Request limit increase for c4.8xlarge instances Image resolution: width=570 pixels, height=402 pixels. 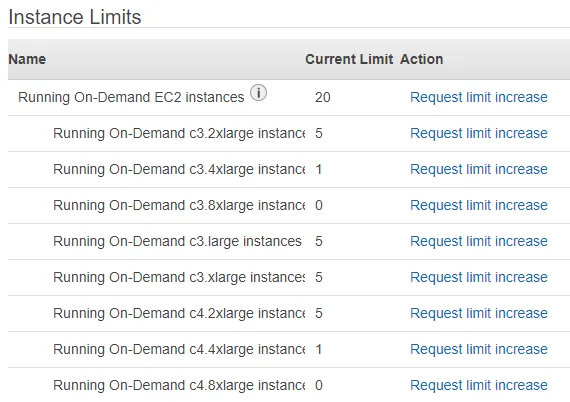point(479,385)
